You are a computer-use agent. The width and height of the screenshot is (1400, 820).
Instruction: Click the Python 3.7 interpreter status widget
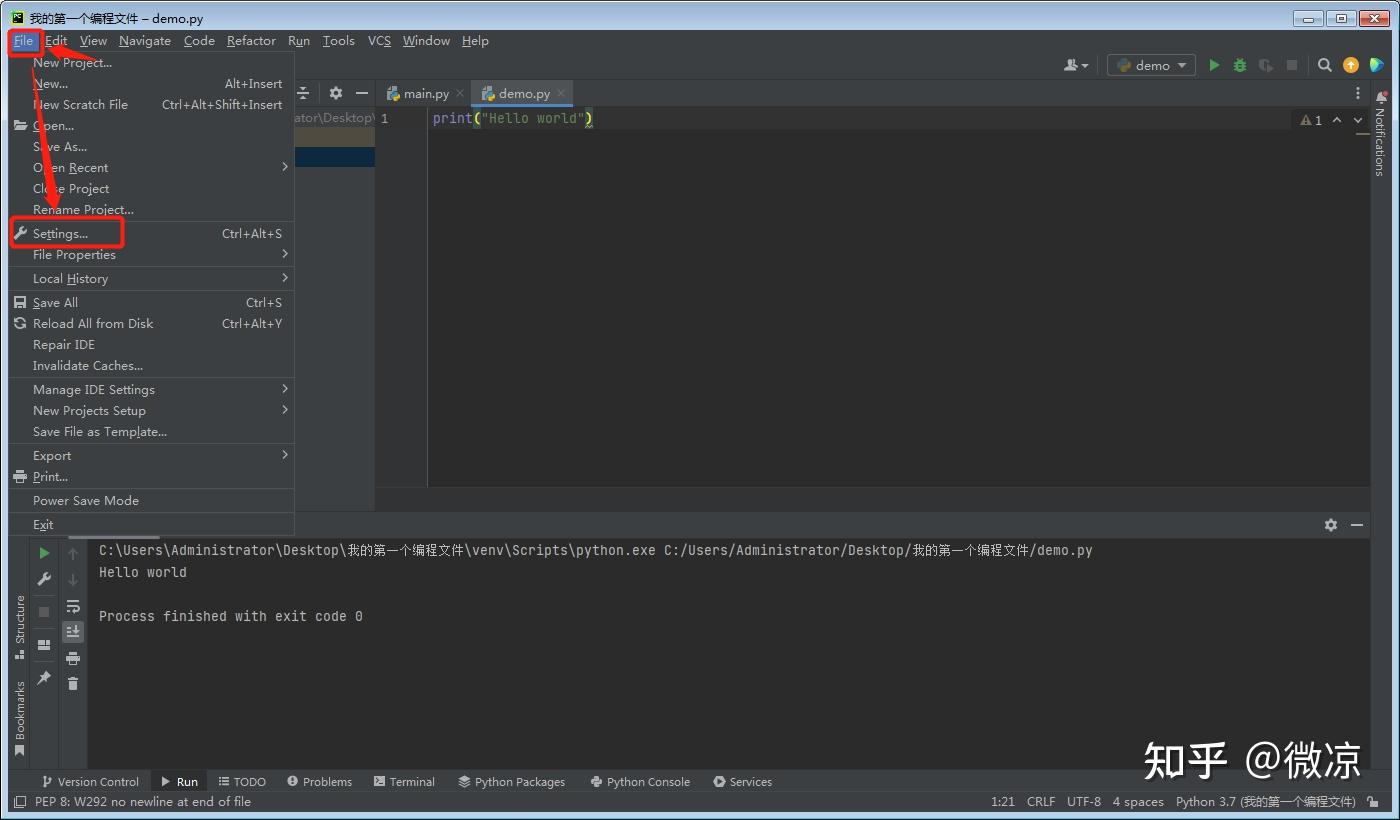(x=1265, y=802)
